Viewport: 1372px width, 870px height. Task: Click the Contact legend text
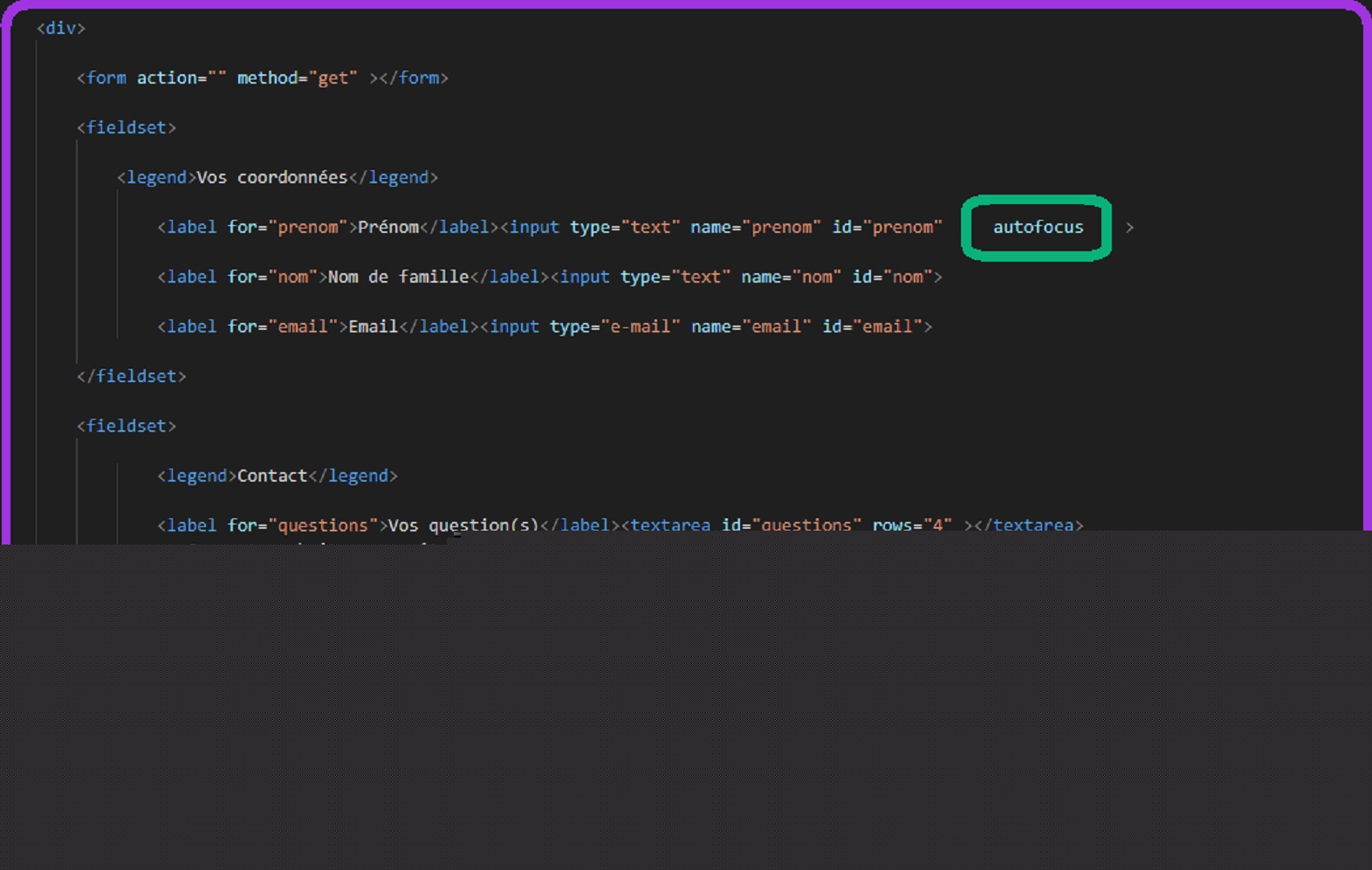point(271,476)
